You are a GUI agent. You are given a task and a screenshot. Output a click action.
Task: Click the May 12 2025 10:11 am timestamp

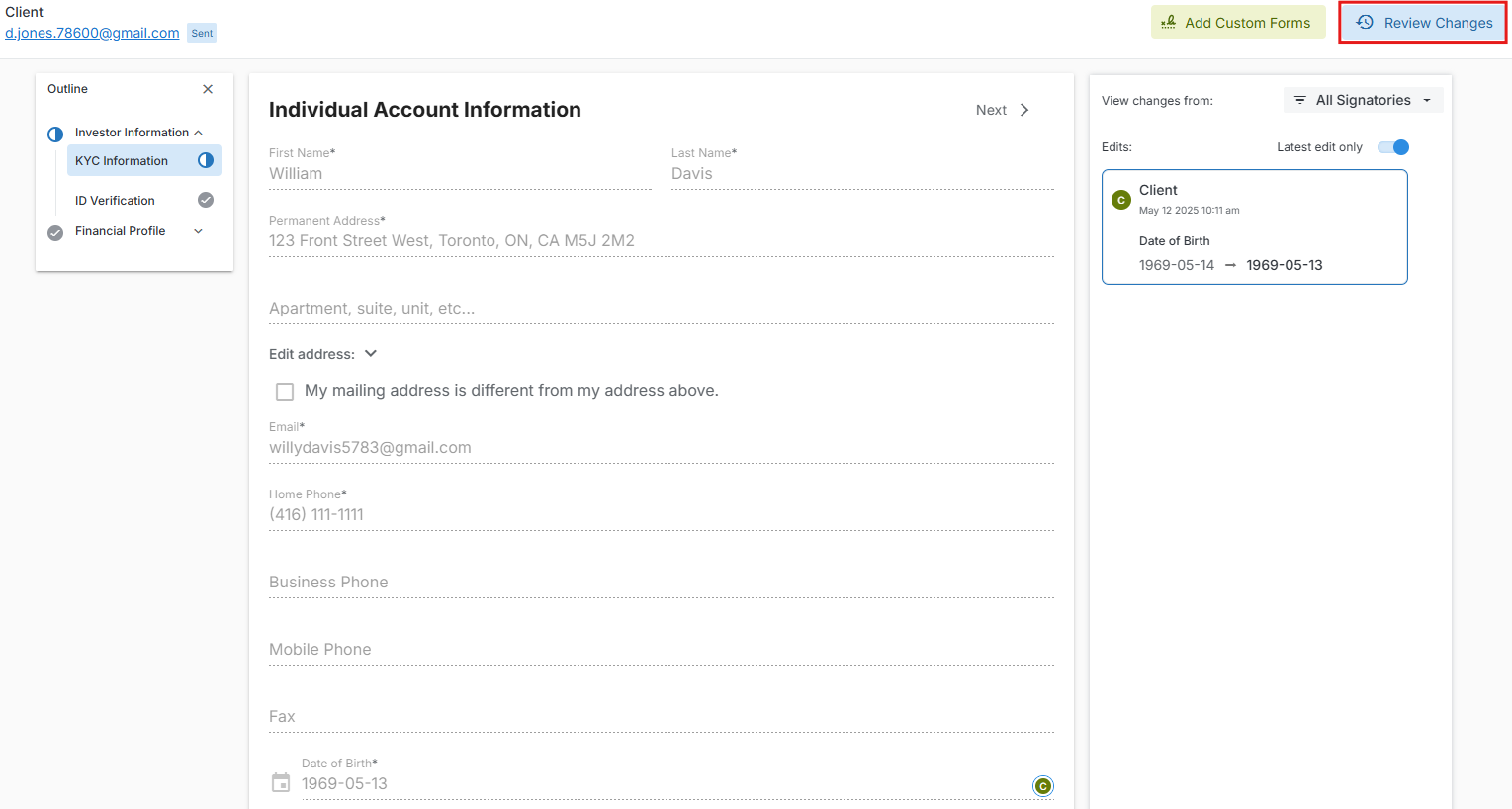coord(1189,210)
